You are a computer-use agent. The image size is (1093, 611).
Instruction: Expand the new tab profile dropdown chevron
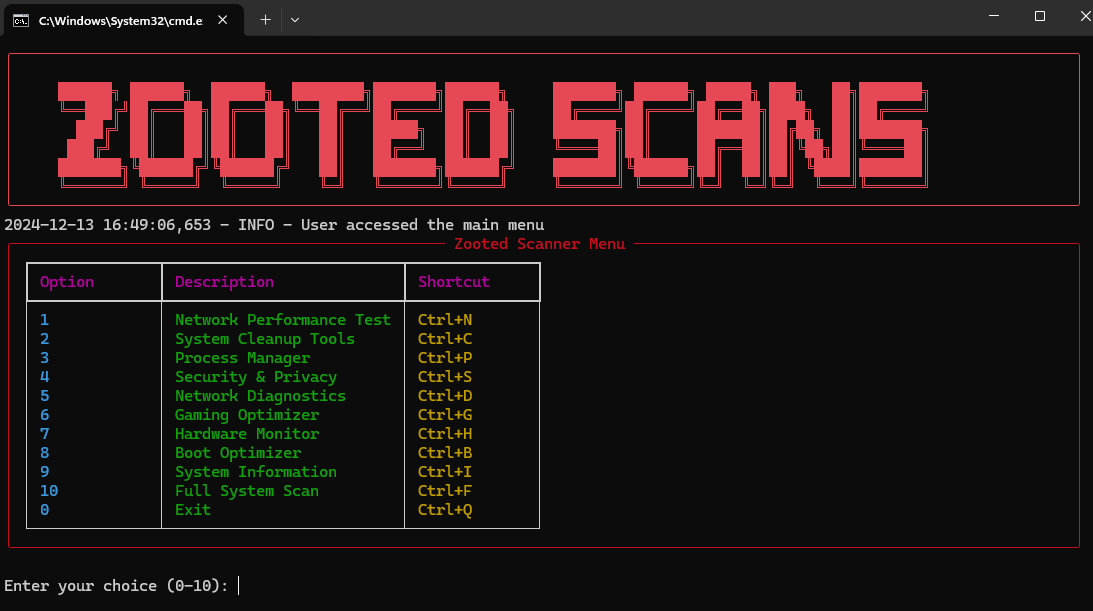pos(294,19)
